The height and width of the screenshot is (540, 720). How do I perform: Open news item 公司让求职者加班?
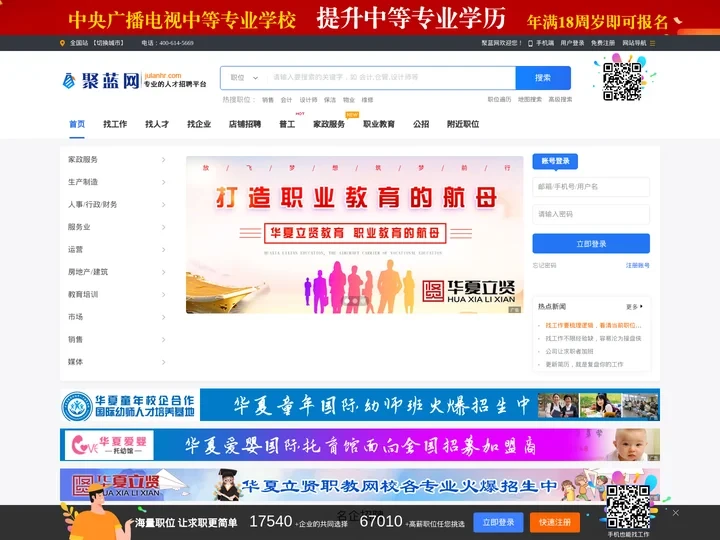(x=569, y=351)
